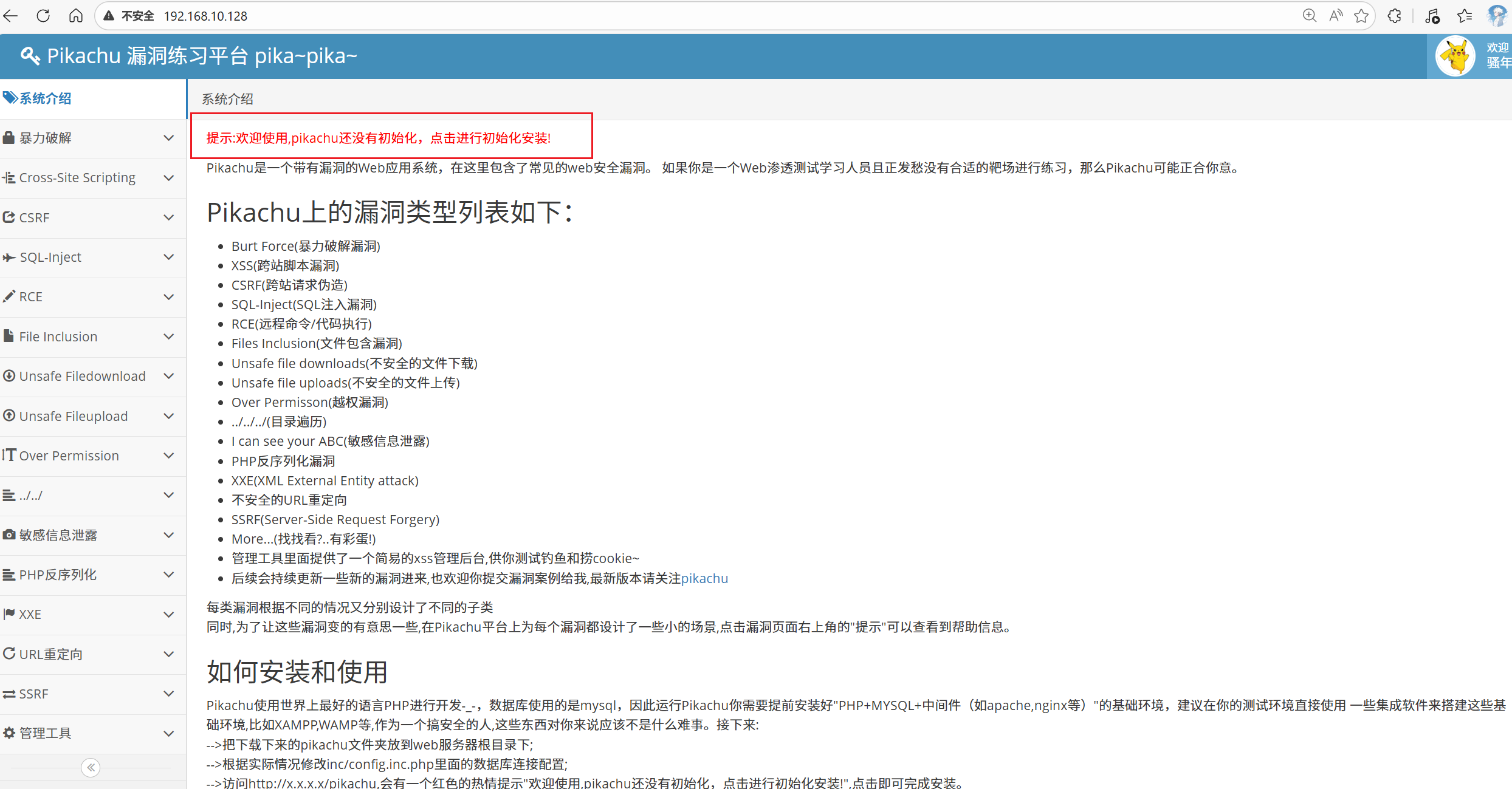Image resolution: width=1512 pixels, height=789 pixels.
Task: Open the Unsafe Fileupload sidebar item
Action: click(74, 416)
